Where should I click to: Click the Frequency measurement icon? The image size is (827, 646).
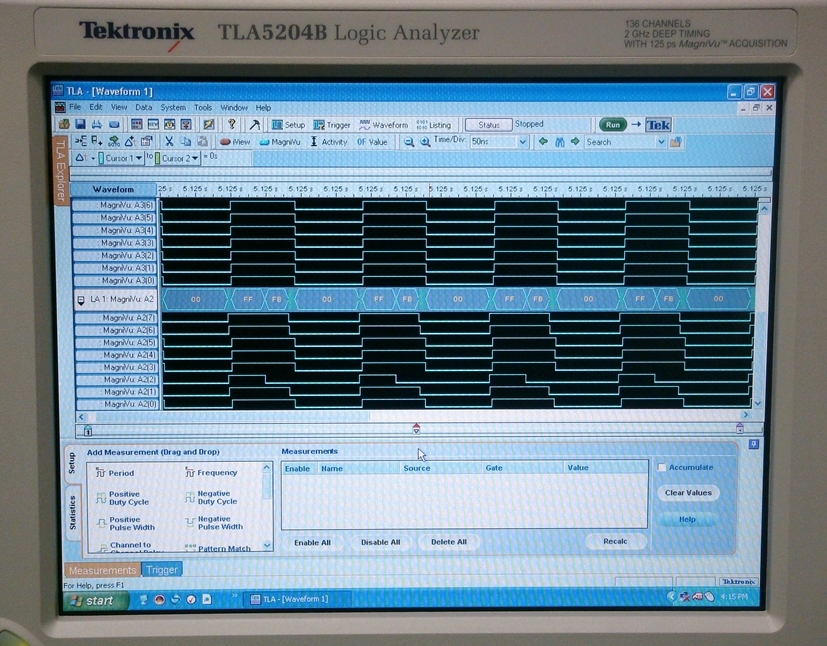click(190, 473)
